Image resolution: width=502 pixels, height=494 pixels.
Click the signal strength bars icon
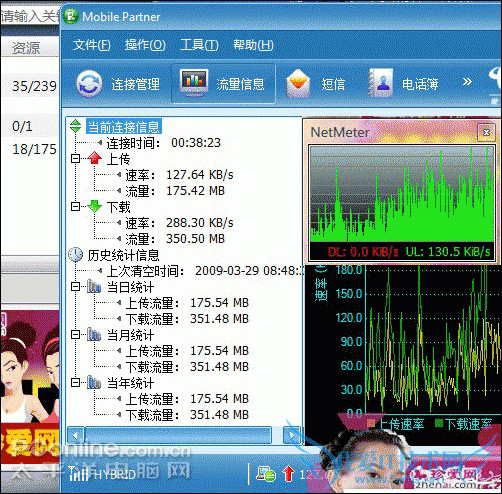(x=79, y=474)
